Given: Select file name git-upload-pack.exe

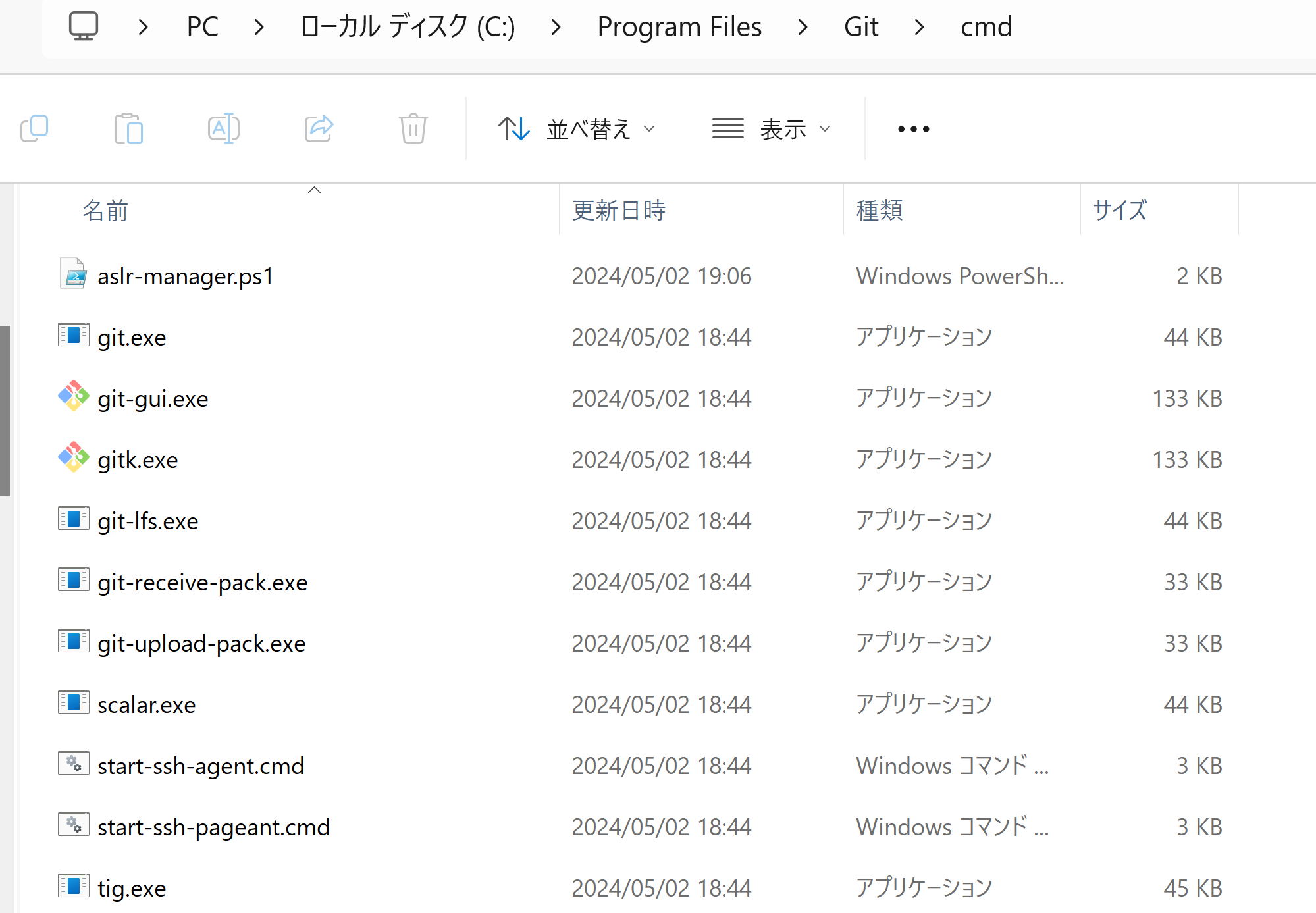Looking at the screenshot, I should (x=201, y=644).
